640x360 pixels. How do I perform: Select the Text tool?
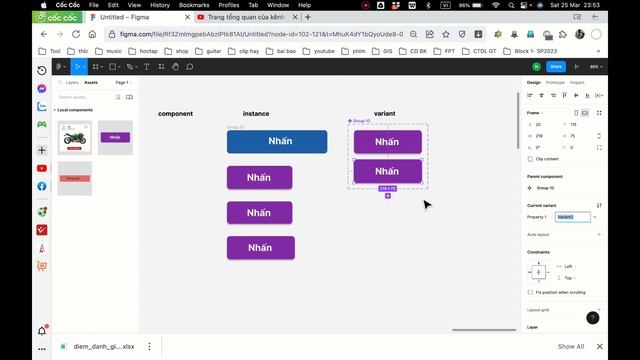pyautogui.click(x=147, y=67)
